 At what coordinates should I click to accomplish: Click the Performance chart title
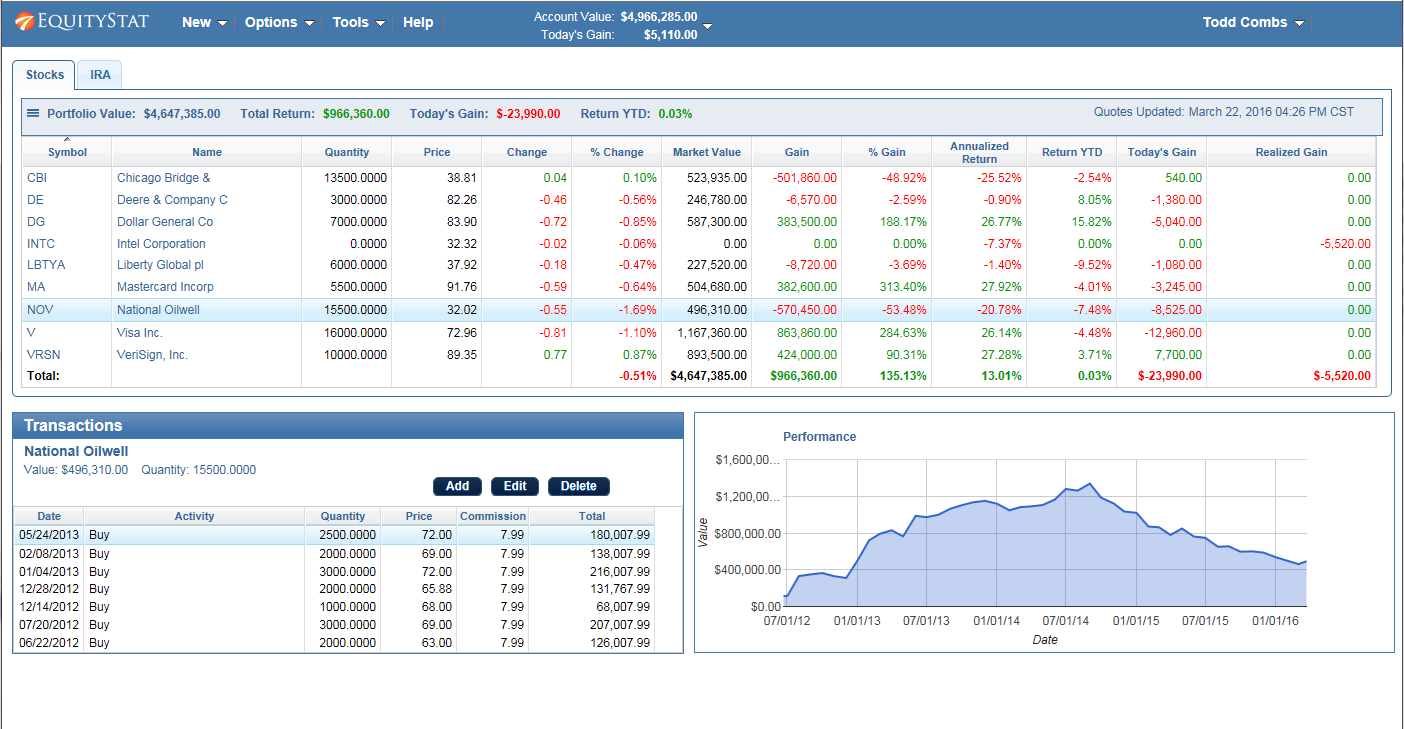[820, 437]
